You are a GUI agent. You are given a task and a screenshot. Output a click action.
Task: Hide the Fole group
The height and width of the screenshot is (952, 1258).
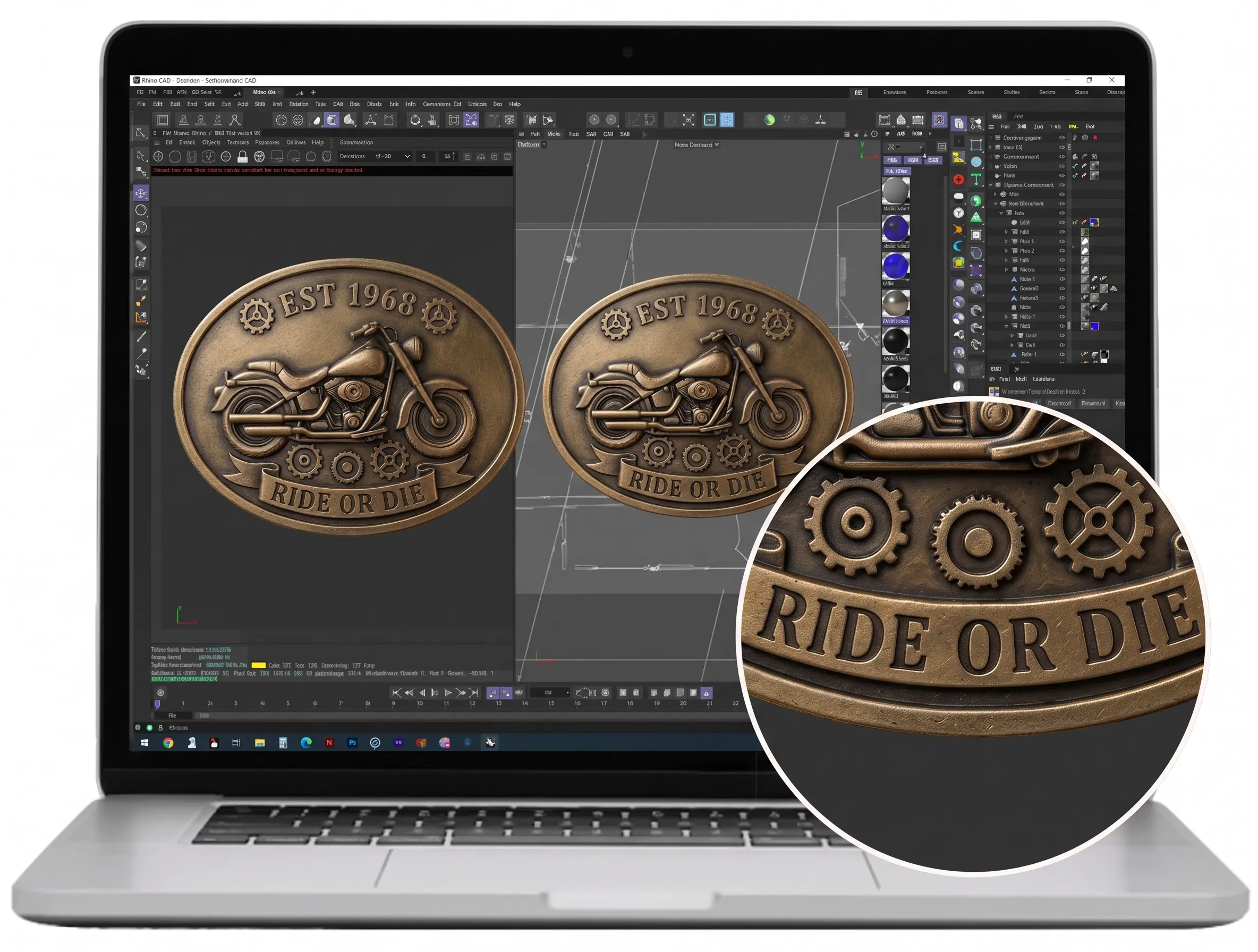click(x=1062, y=213)
